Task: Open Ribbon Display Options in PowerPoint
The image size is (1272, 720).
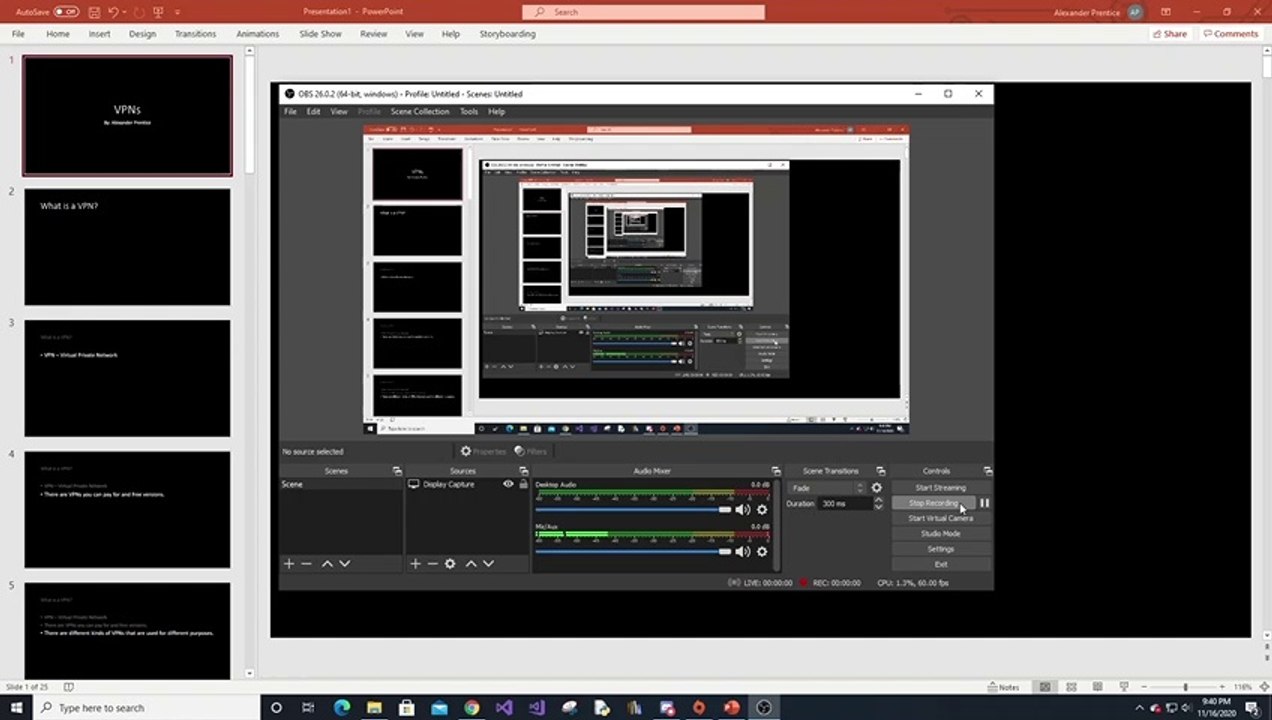Action: pos(1166,12)
